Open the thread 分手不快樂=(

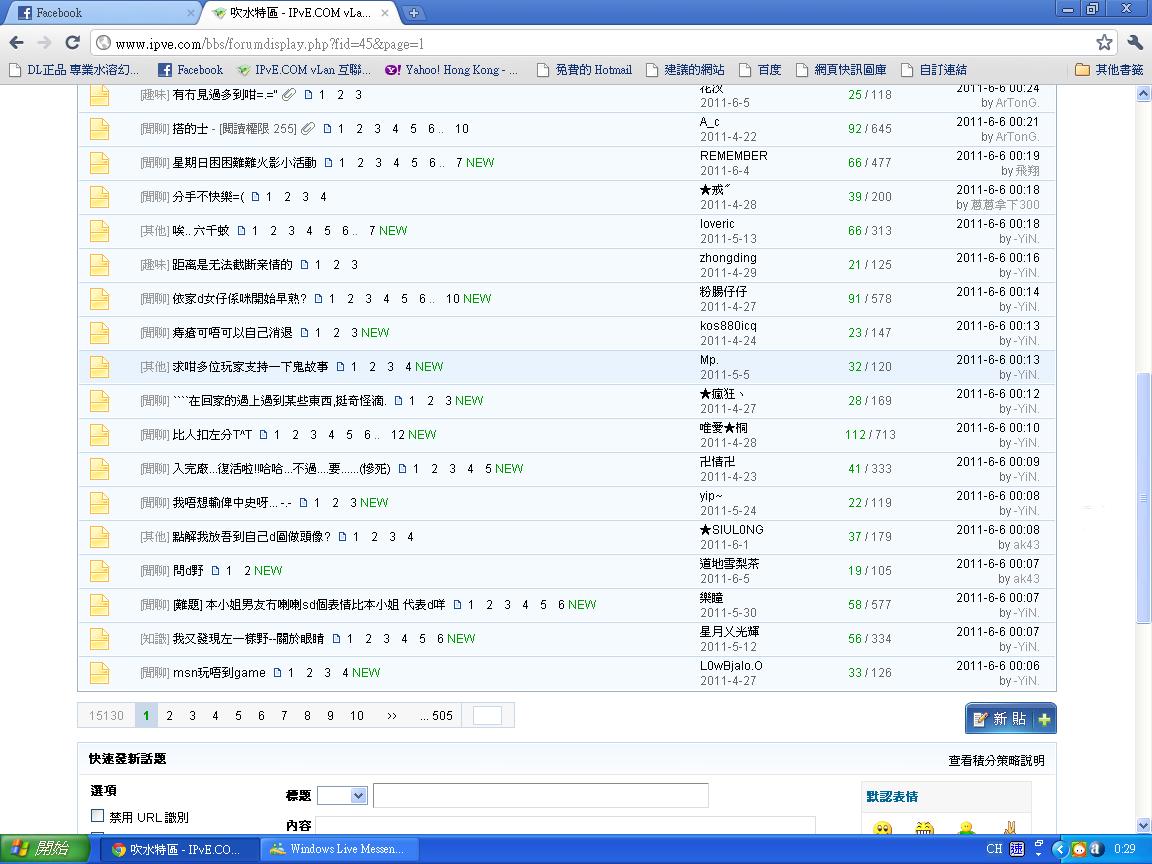click(x=208, y=197)
